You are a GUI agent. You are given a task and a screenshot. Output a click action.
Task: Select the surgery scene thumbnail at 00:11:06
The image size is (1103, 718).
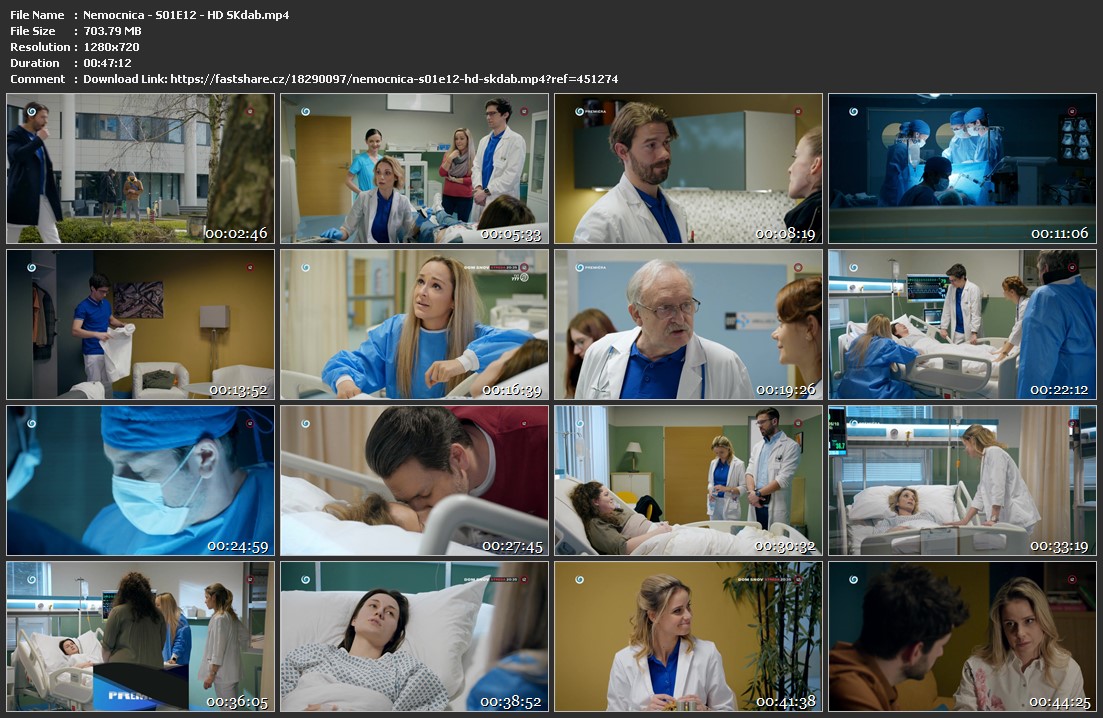(962, 168)
